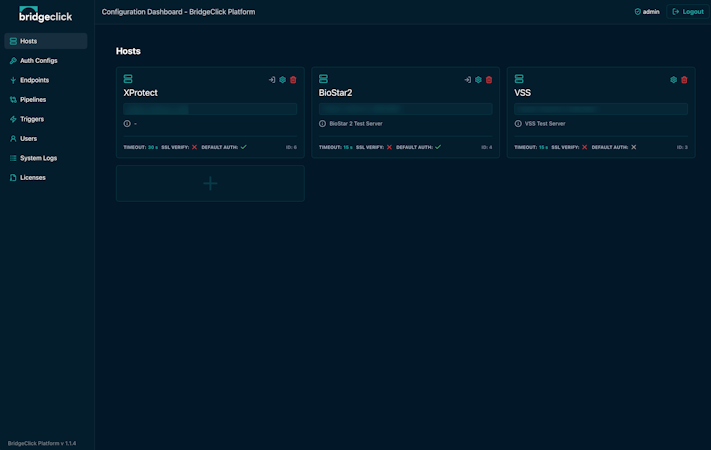Viewport: 711px width, 450px height.
Task: Click the info icon on VSS card
Action: coord(518,123)
